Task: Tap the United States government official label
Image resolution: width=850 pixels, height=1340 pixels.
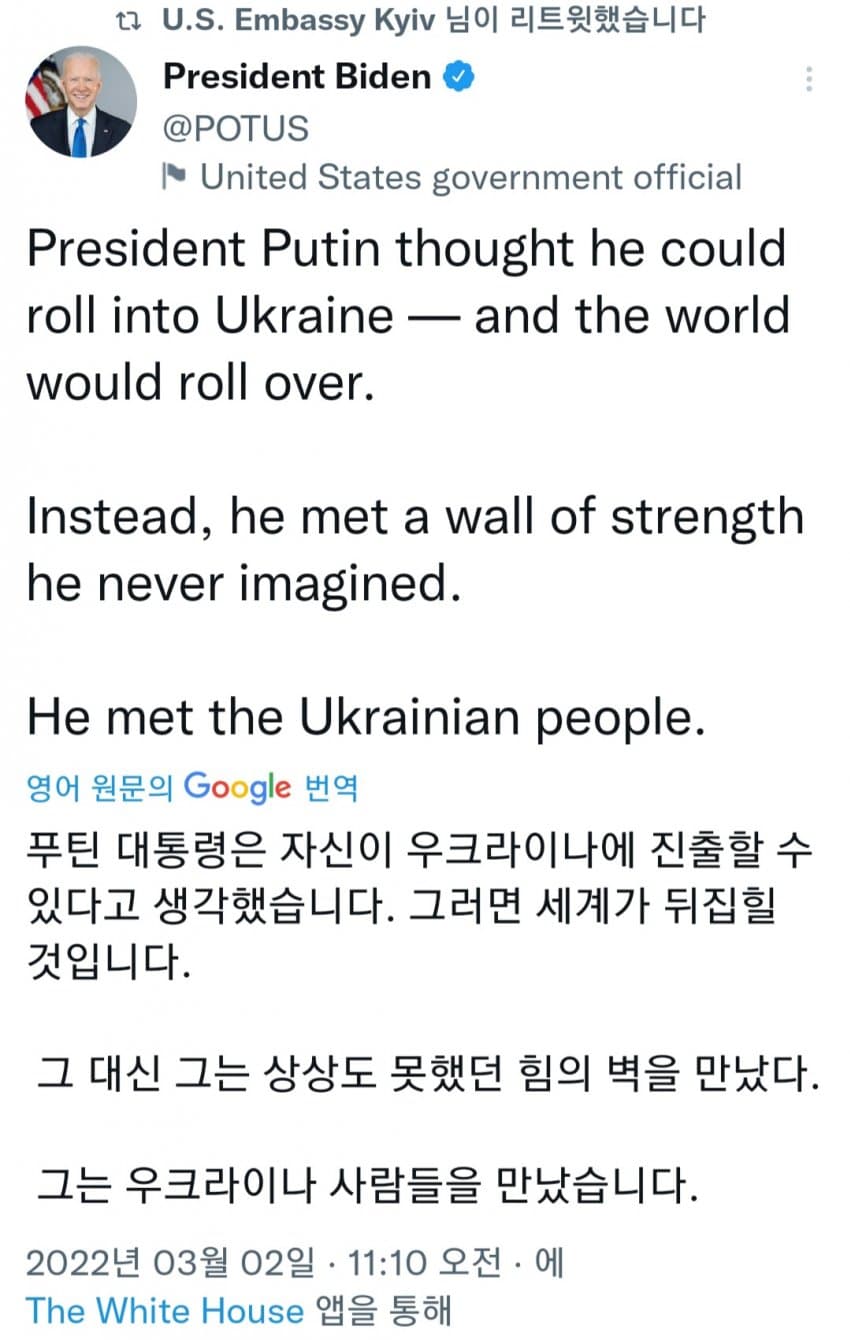Action: coord(471,177)
